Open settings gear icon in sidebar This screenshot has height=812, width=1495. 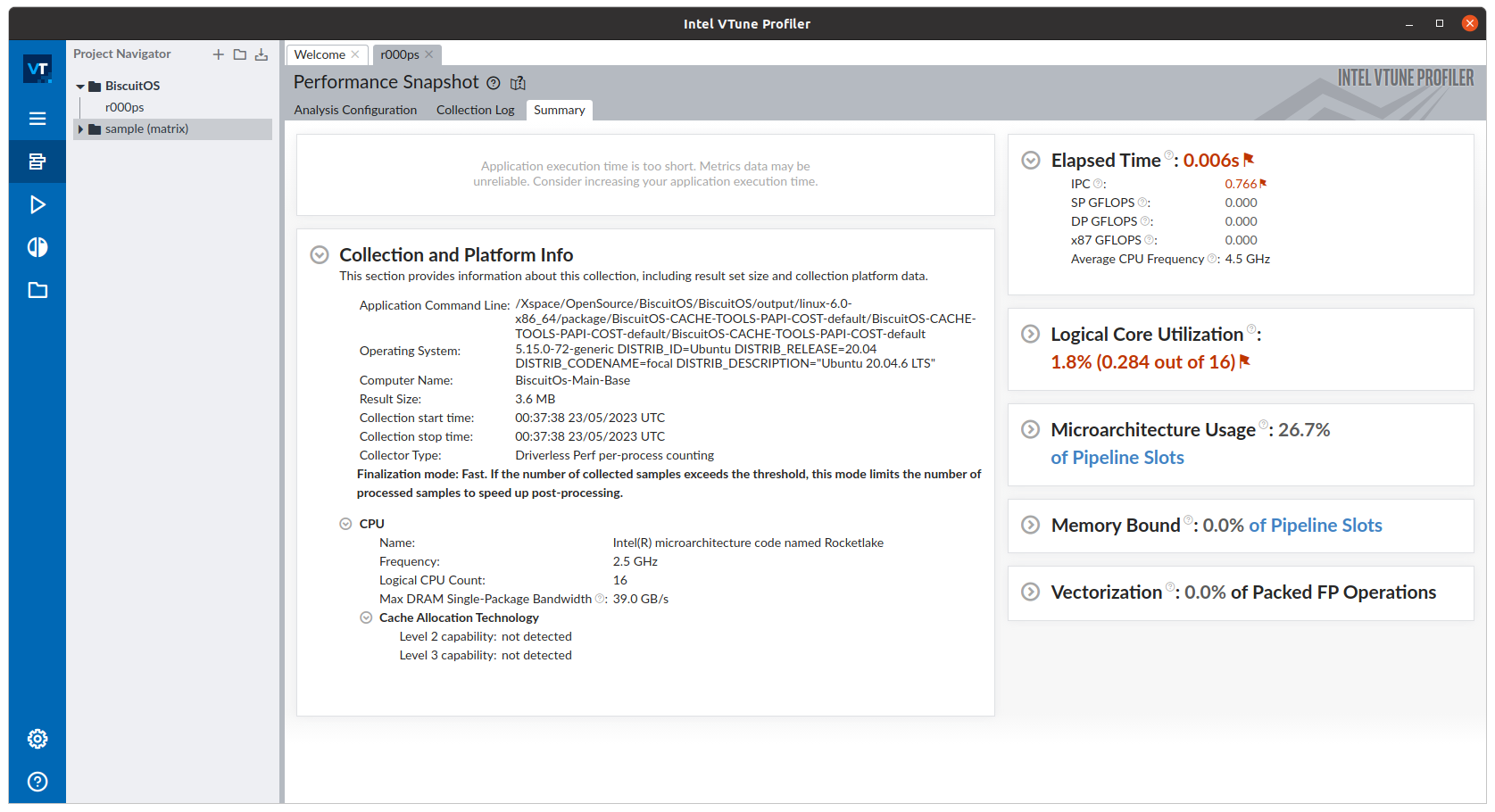[x=37, y=739]
